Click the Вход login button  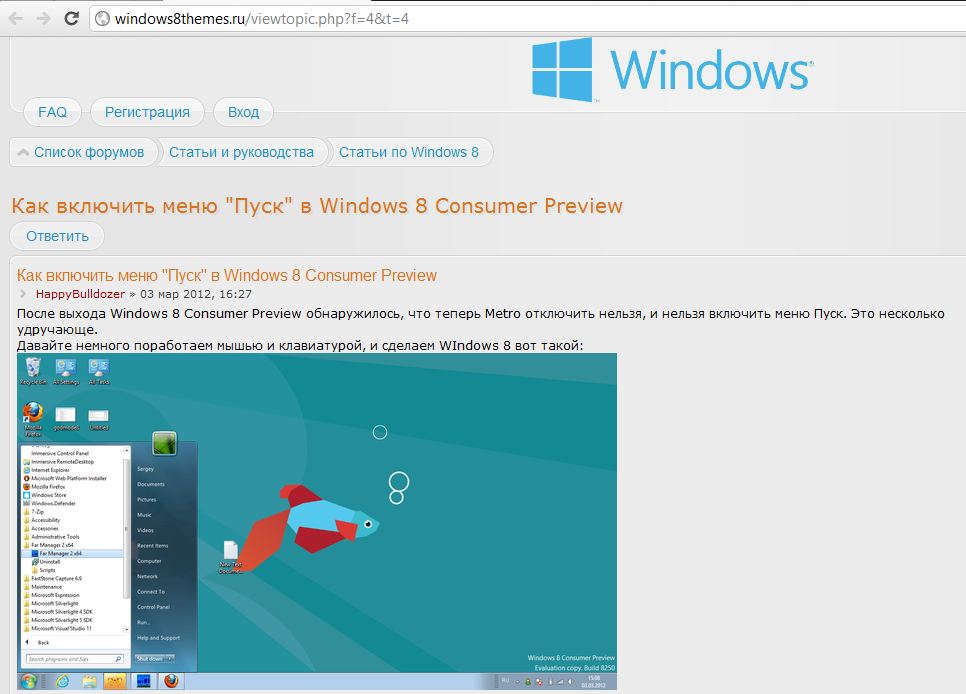[x=243, y=112]
